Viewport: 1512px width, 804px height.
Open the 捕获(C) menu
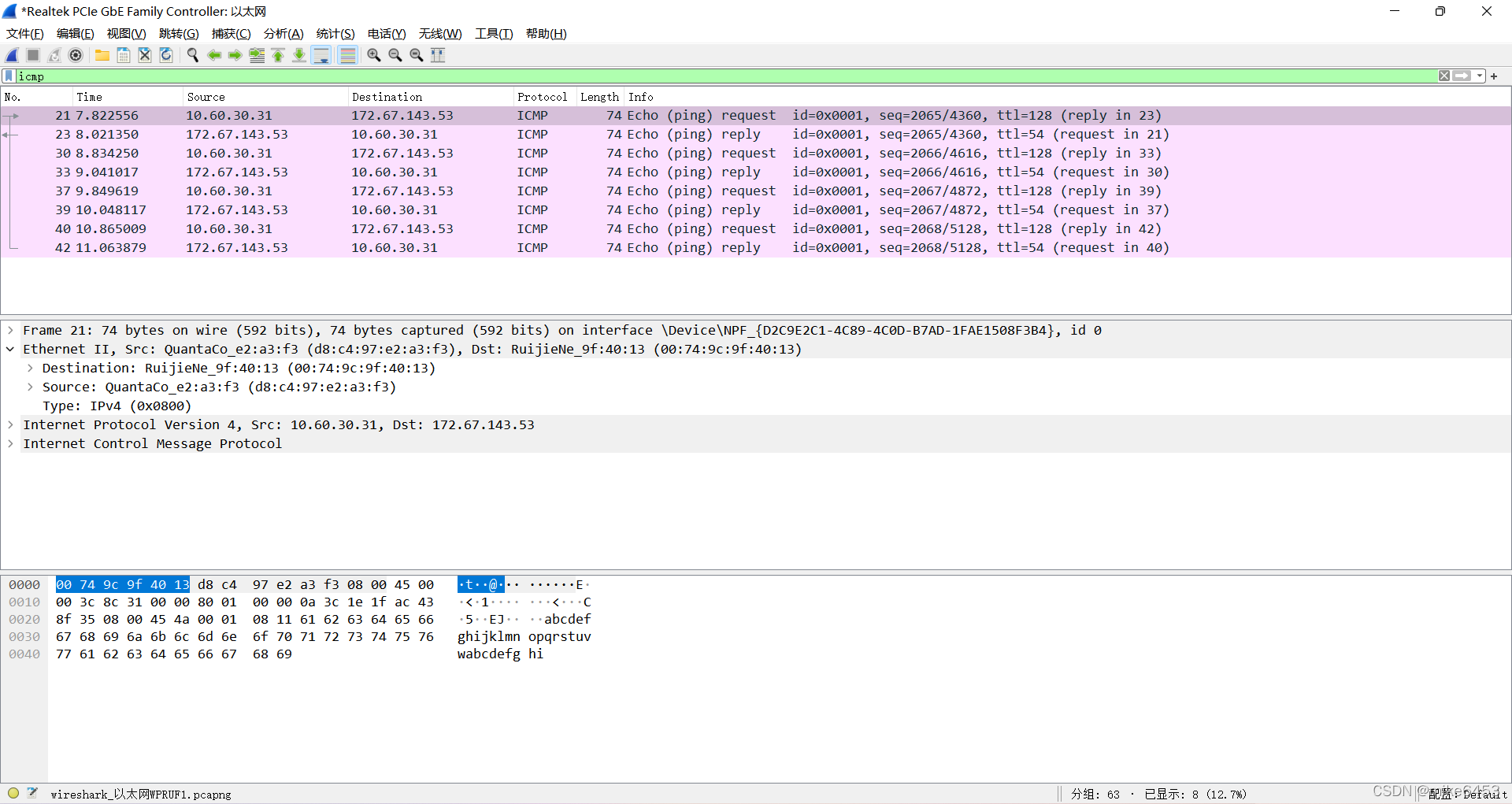click(x=232, y=34)
